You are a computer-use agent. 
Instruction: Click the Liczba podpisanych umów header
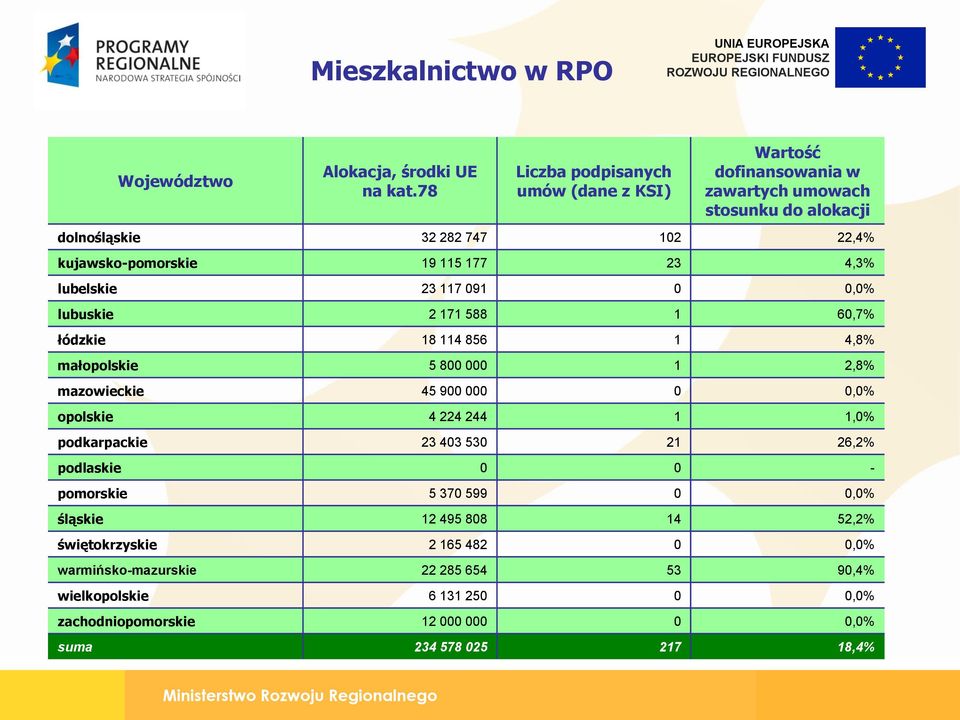coord(594,181)
